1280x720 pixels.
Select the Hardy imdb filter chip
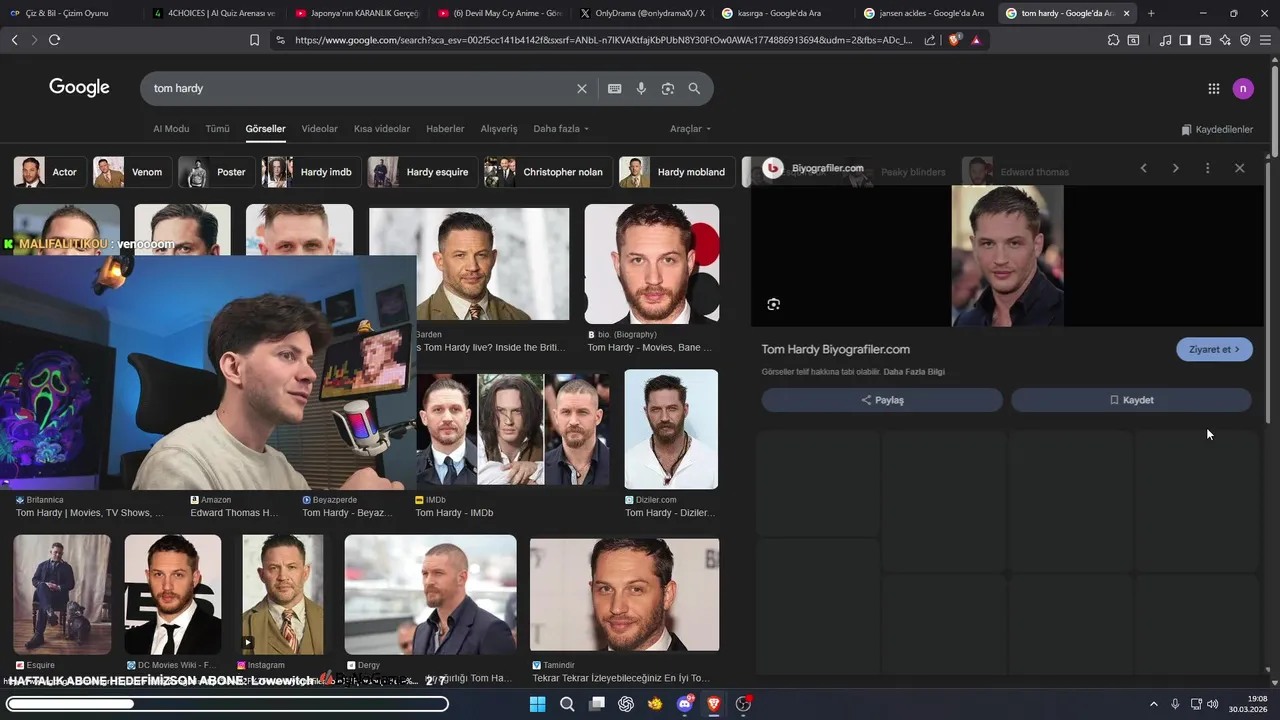tap(310, 172)
